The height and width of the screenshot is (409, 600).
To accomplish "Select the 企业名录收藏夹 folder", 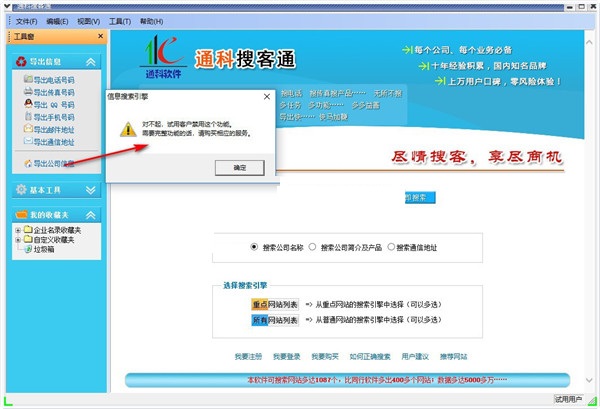I will tap(57, 230).
